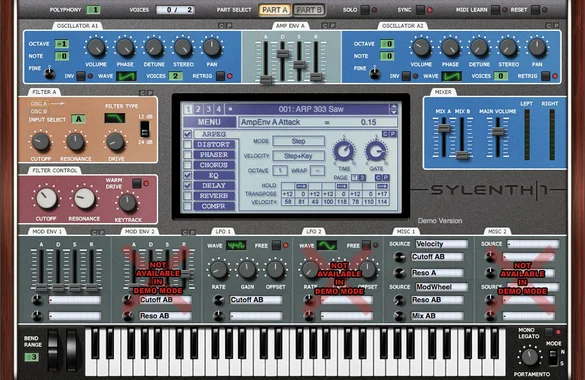Click Oscillator A2 Volume knob
Viewport: 585px width, 380px height.
click(x=421, y=48)
